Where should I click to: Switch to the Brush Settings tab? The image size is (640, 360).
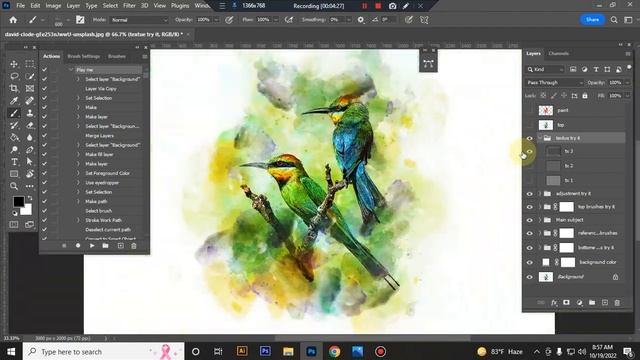84,56
